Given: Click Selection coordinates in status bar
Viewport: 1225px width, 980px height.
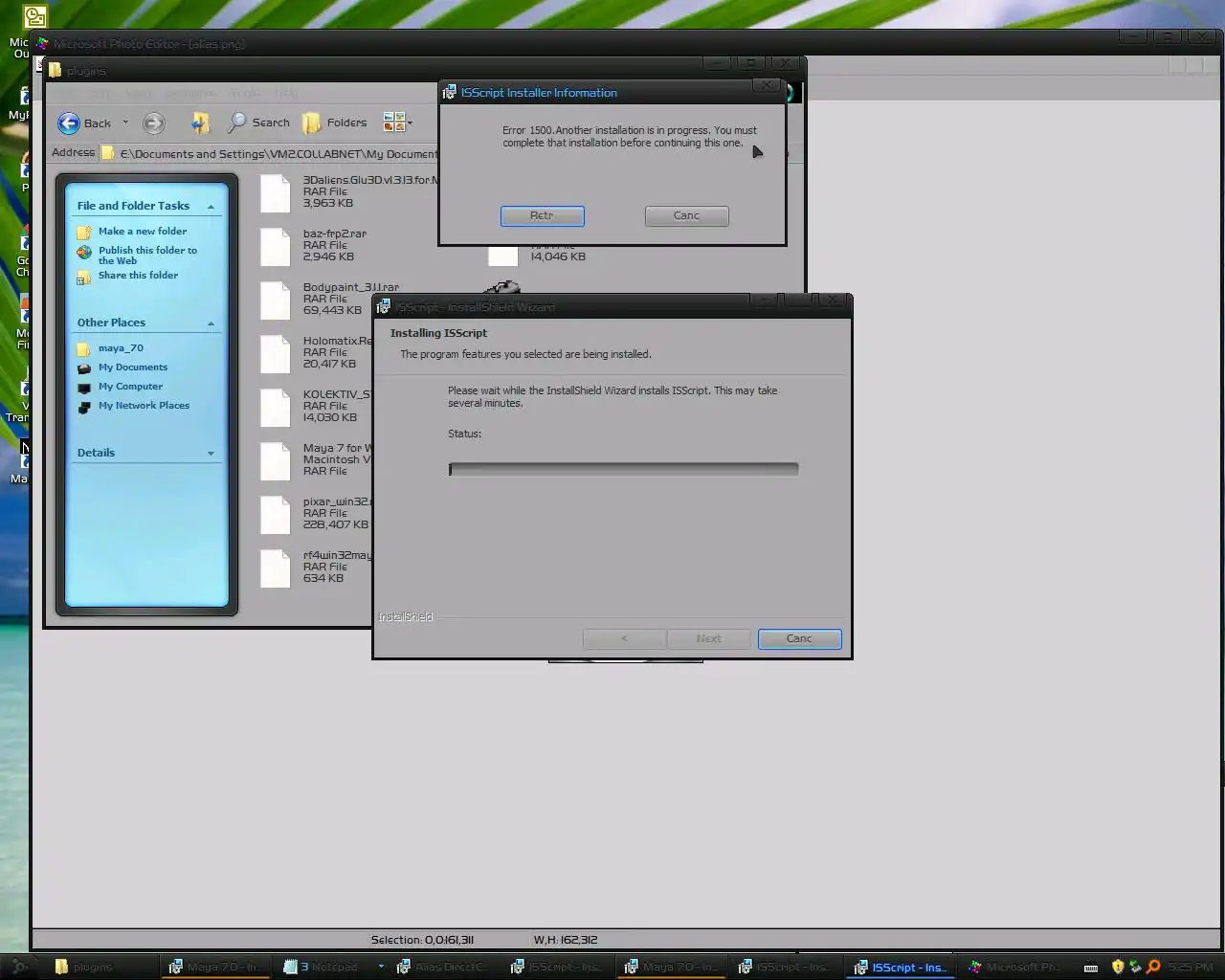Looking at the screenshot, I should point(422,940).
